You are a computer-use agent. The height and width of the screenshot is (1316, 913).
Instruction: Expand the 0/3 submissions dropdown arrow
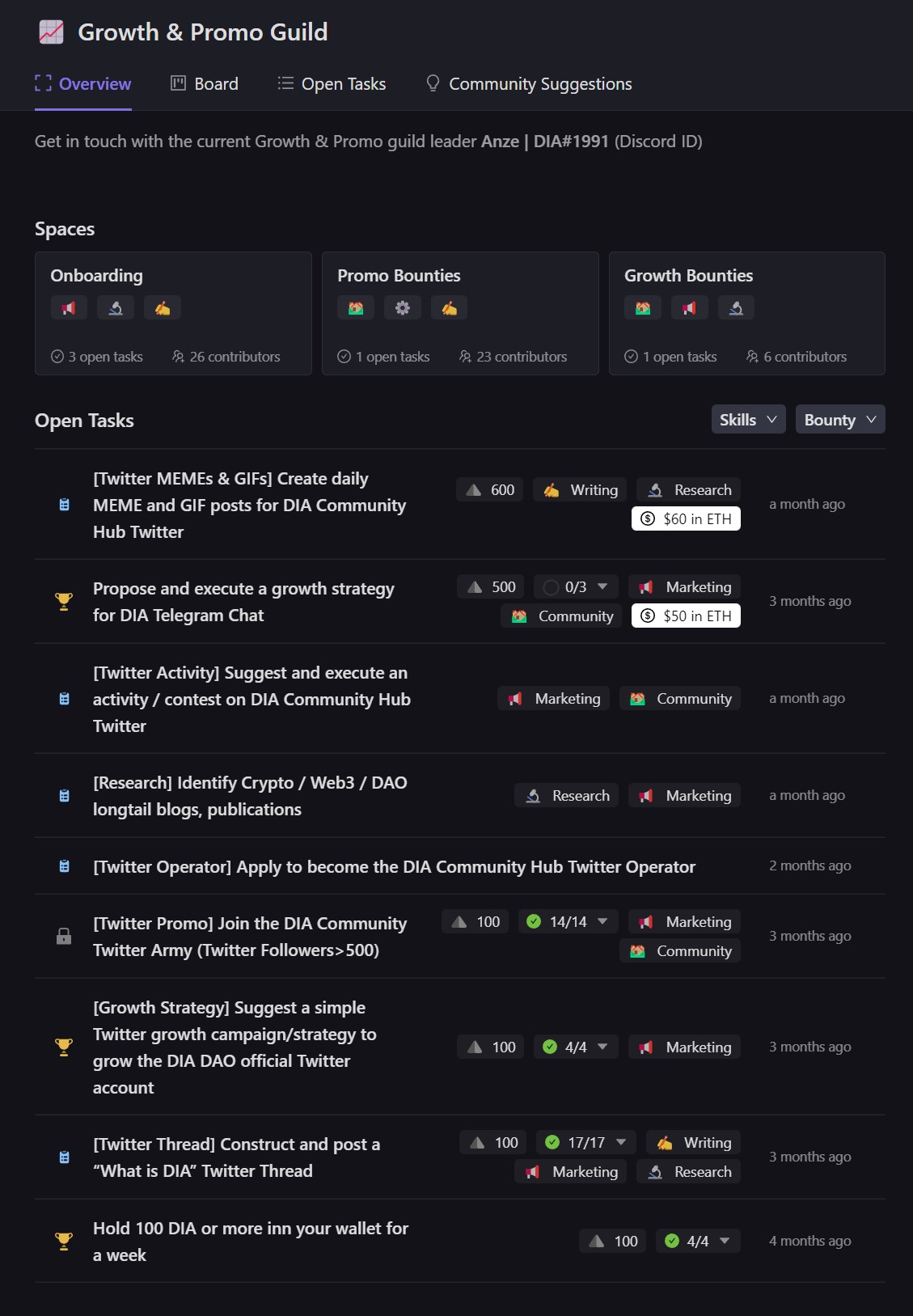pos(602,586)
